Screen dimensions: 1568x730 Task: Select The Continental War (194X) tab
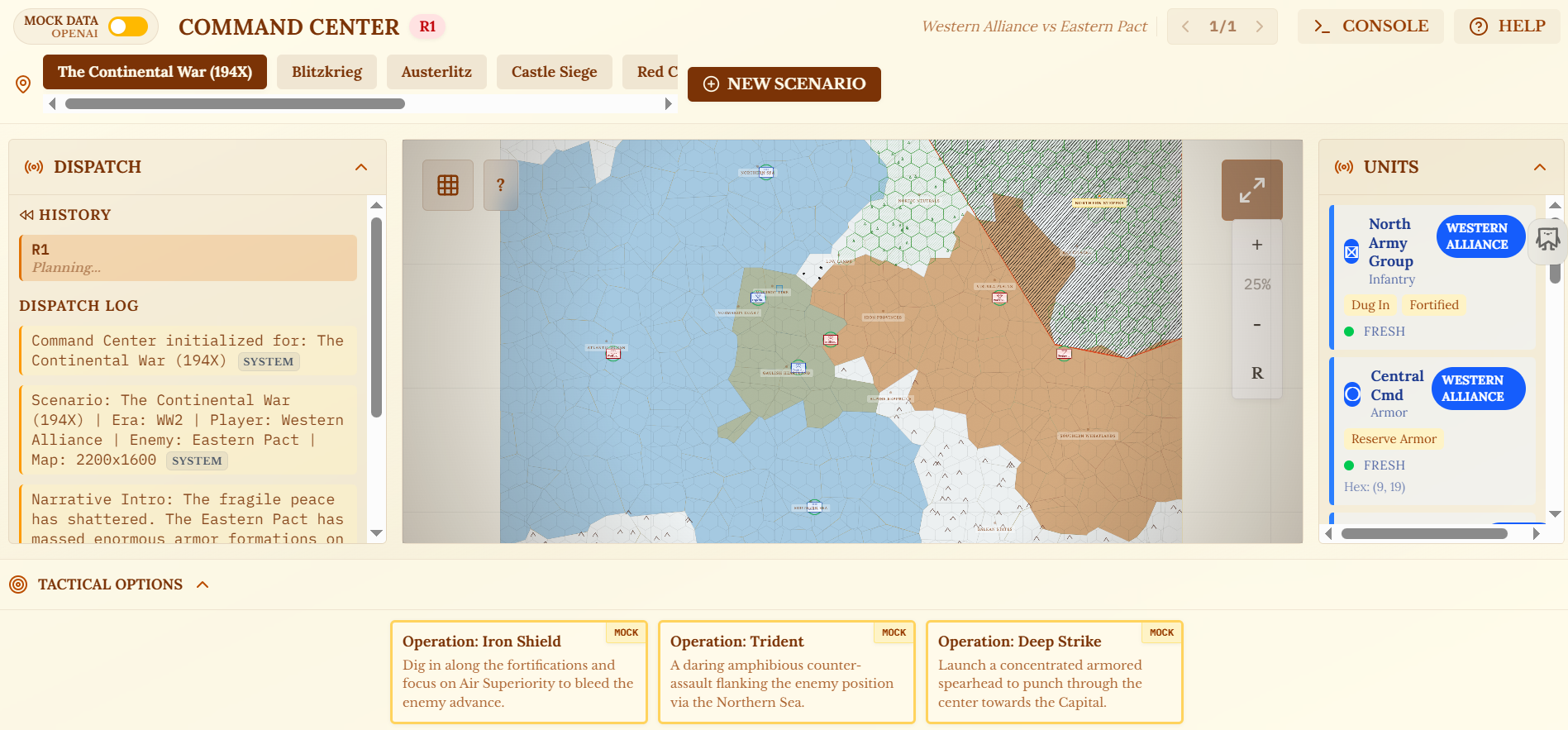155,72
